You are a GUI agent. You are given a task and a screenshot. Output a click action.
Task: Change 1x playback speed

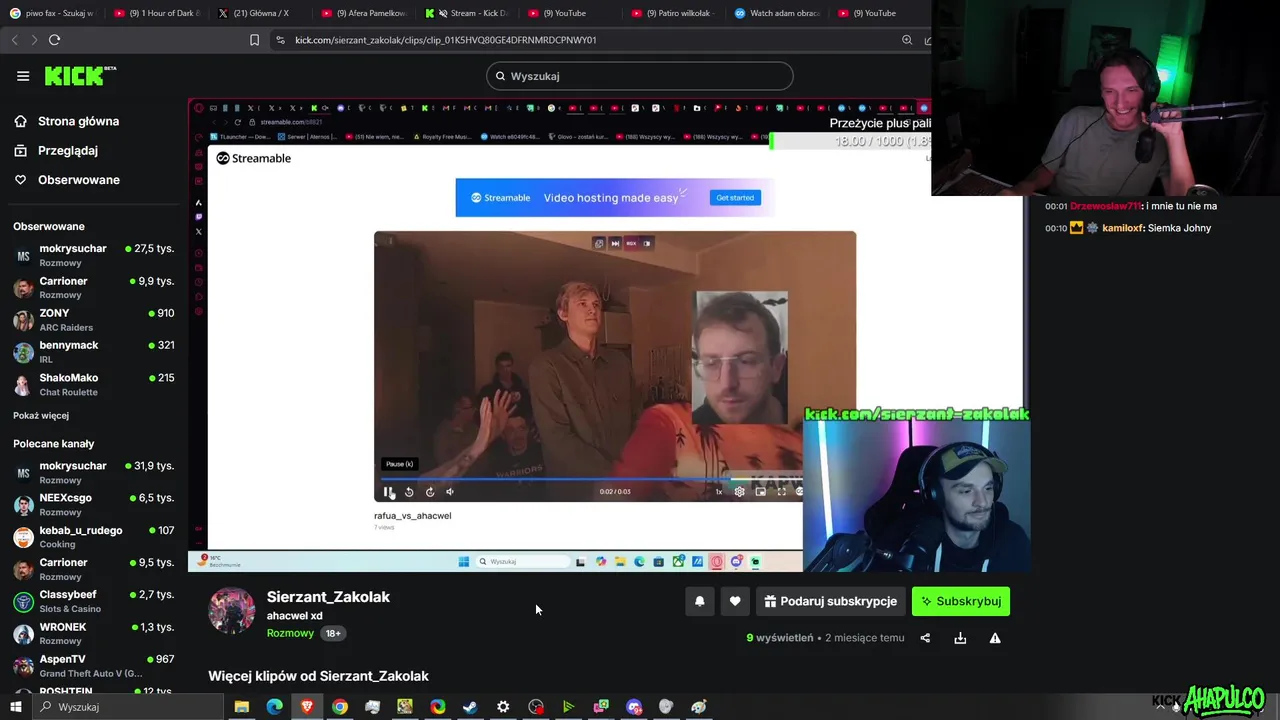point(718,491)
